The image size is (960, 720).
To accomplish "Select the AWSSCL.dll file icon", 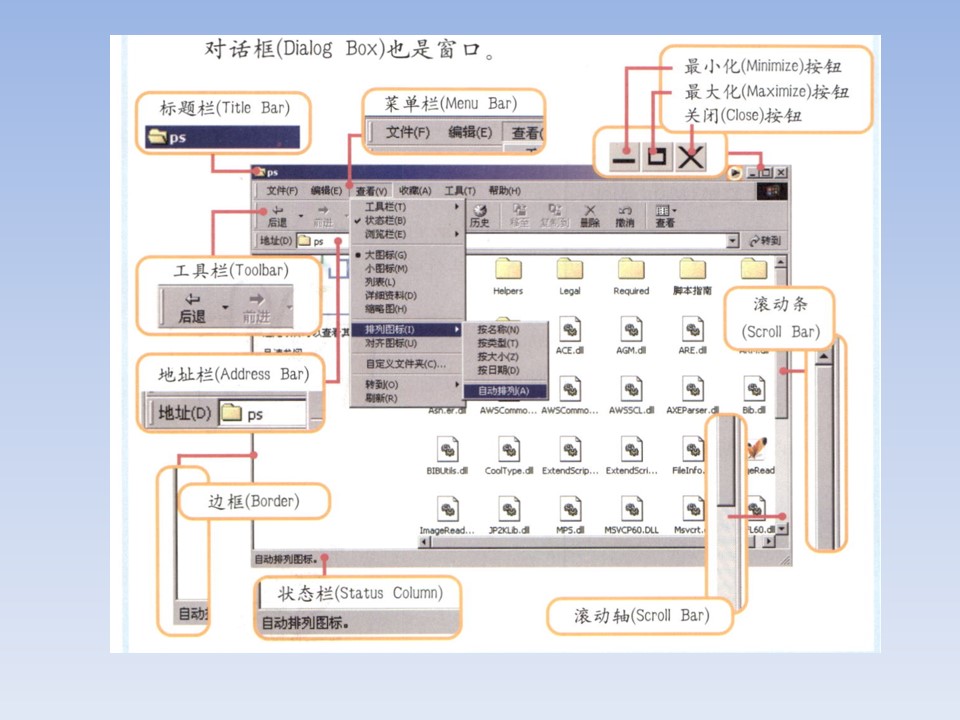I will 631,389.
